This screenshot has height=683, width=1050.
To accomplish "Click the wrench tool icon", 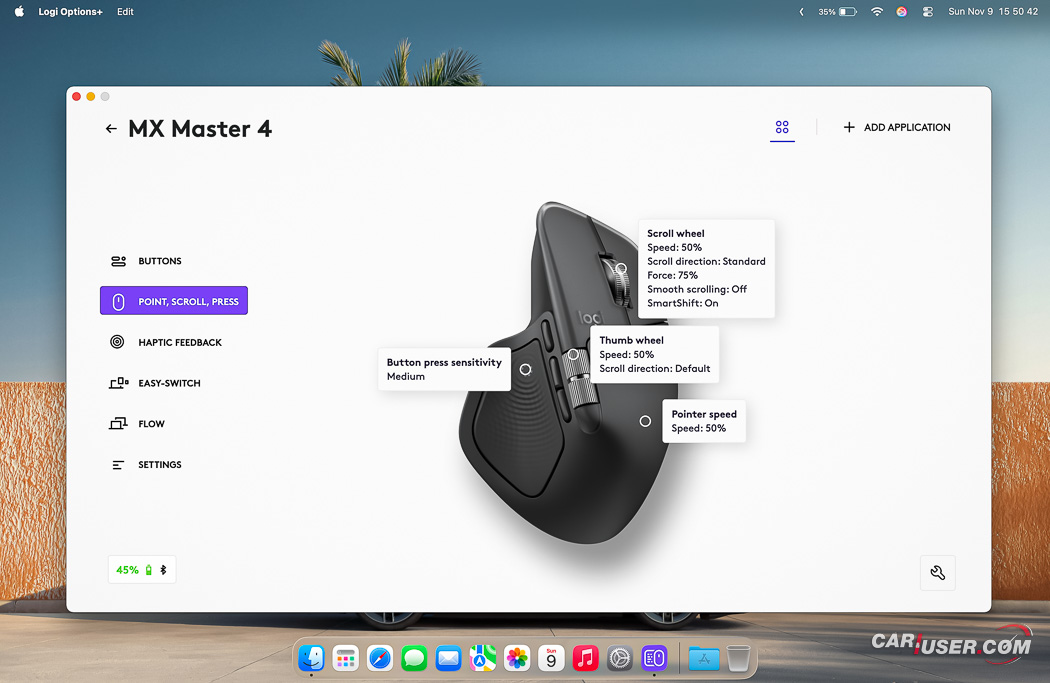I will 937,573.
